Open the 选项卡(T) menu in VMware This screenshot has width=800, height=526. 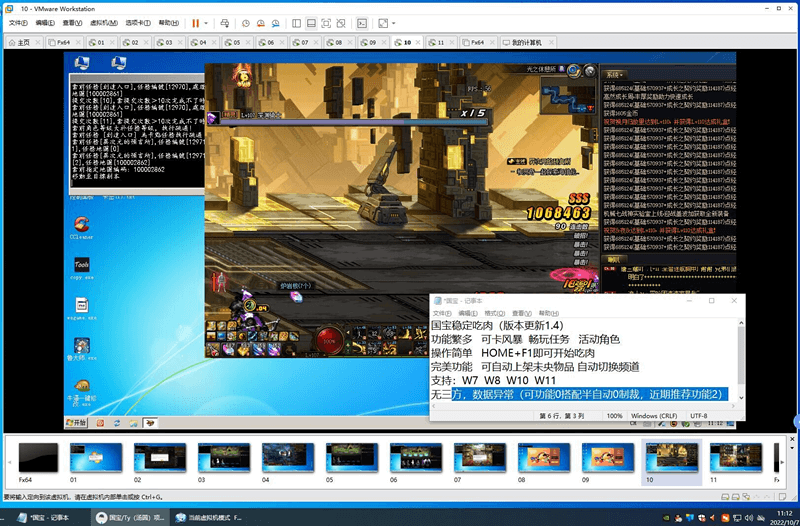[x=138, y=23]
